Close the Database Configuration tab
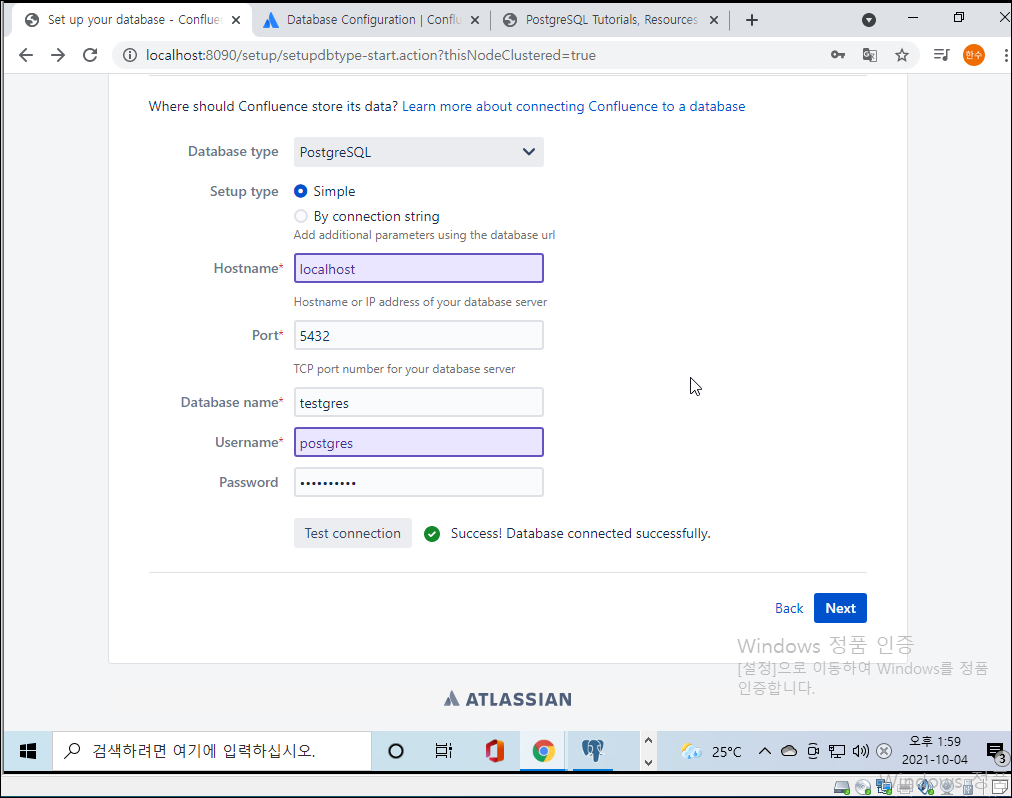This screenshot has width=1012, height=798. (475, 20)
